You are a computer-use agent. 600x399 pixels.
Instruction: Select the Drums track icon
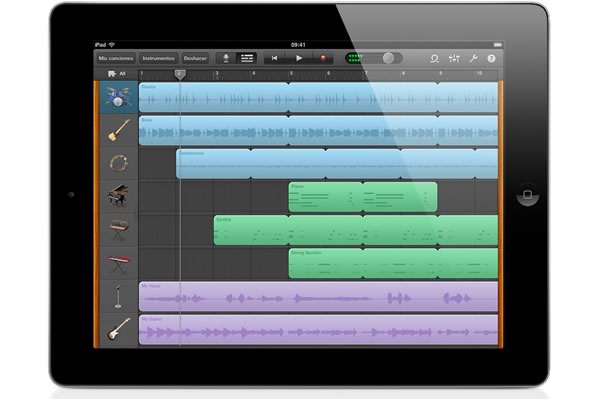tap(118, 97)
